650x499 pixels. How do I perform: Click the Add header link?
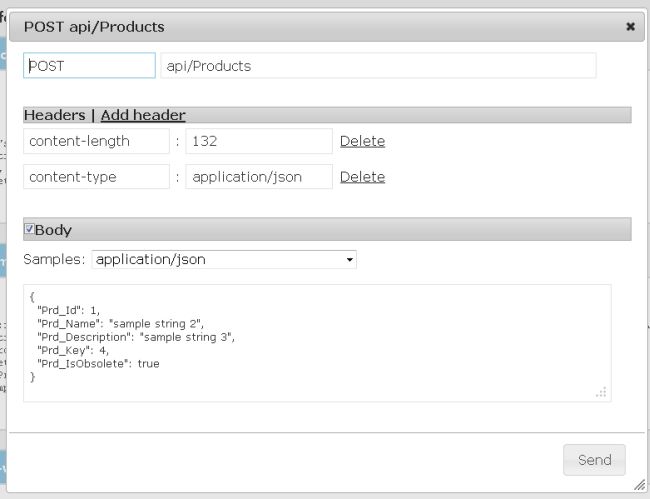(x=143, y=115)
